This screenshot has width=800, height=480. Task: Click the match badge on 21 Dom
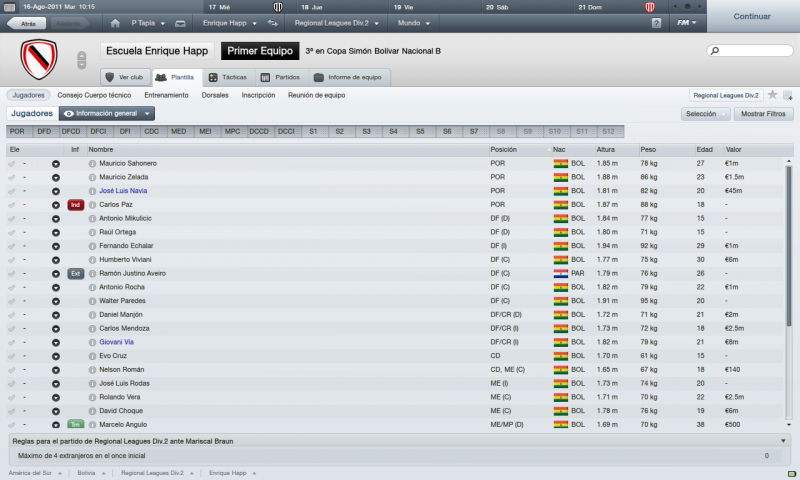tap(649, 7)
